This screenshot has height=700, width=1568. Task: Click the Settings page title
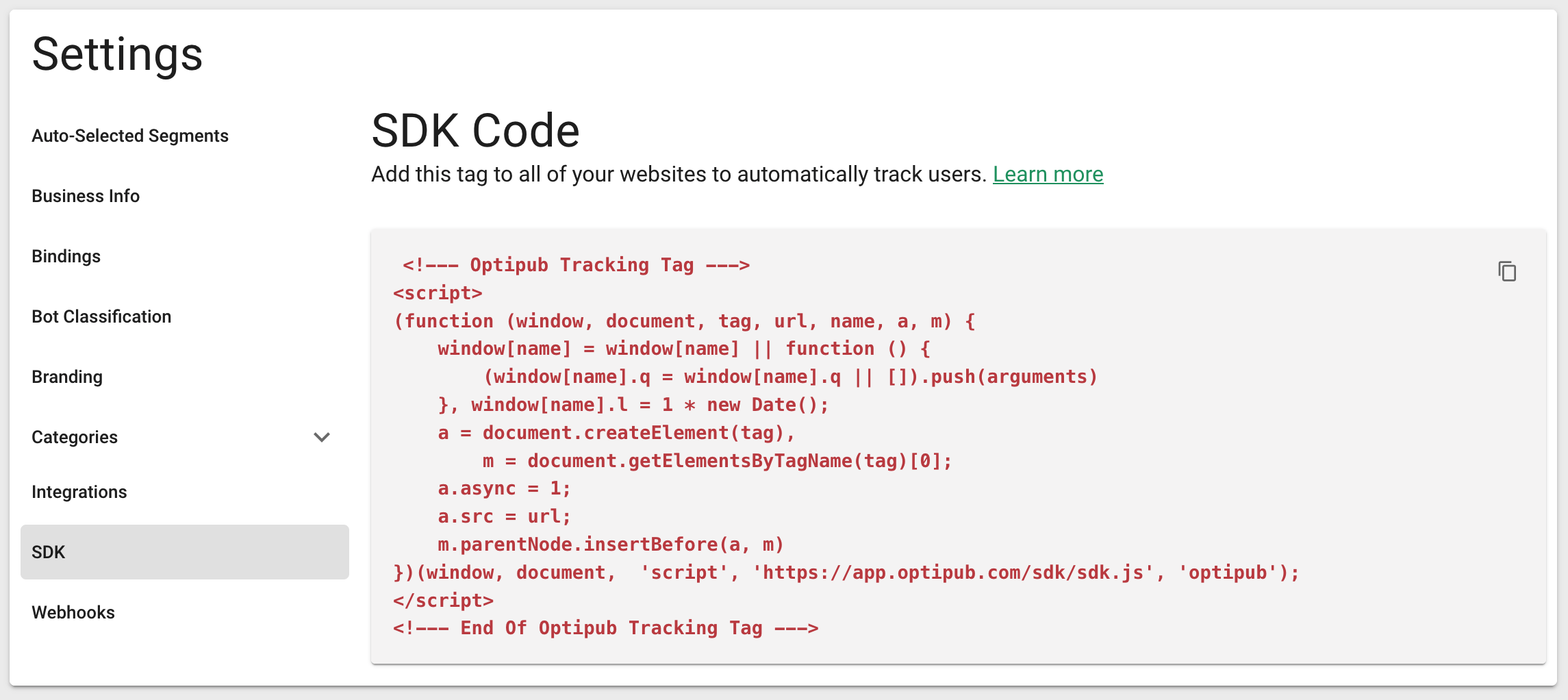[x=117, y=54]
